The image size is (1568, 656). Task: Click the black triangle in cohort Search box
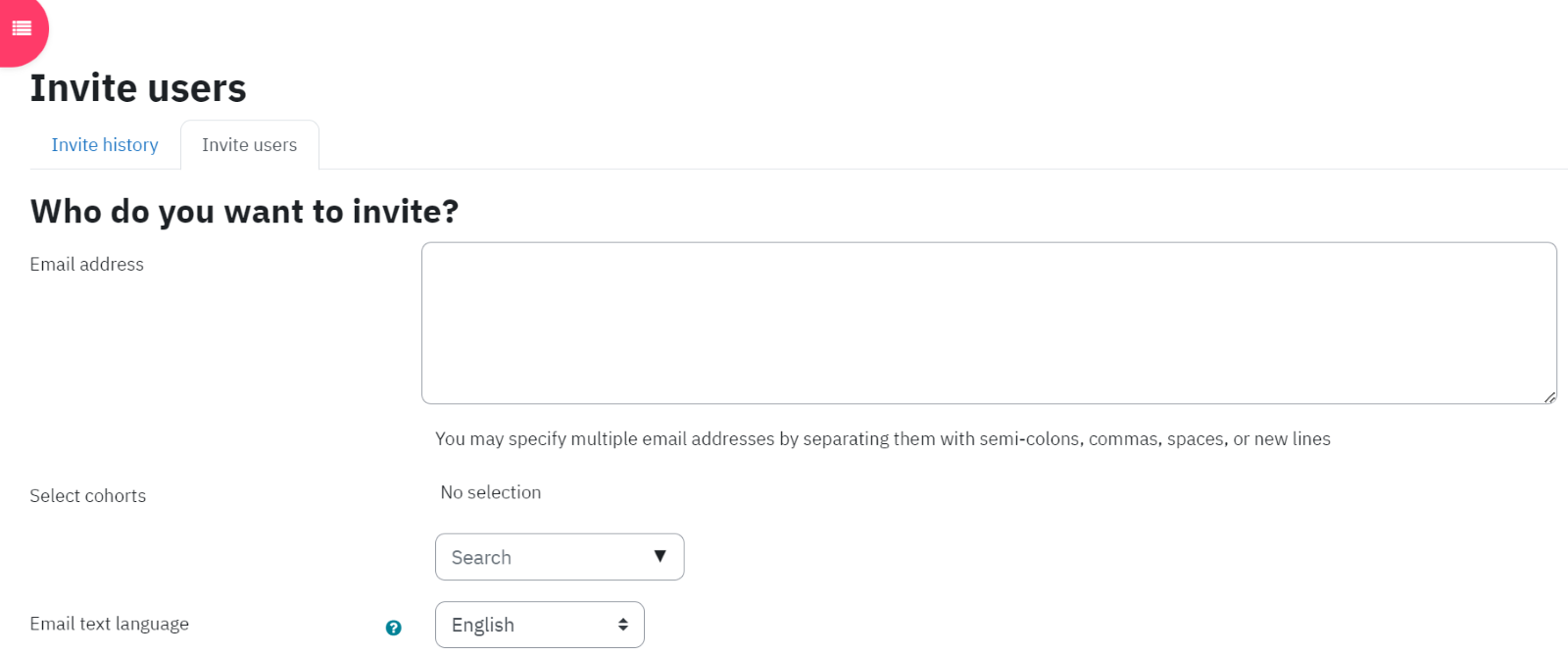660,556
